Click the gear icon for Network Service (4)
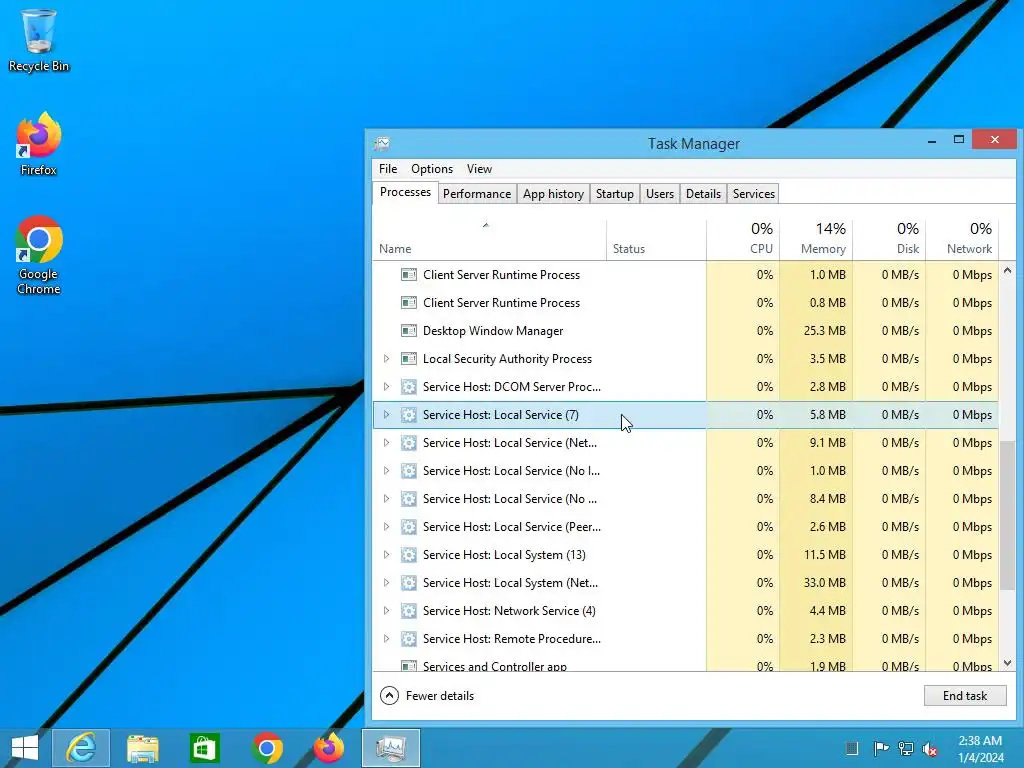Viewport: 1024px width, 768px height. [409, 611]
